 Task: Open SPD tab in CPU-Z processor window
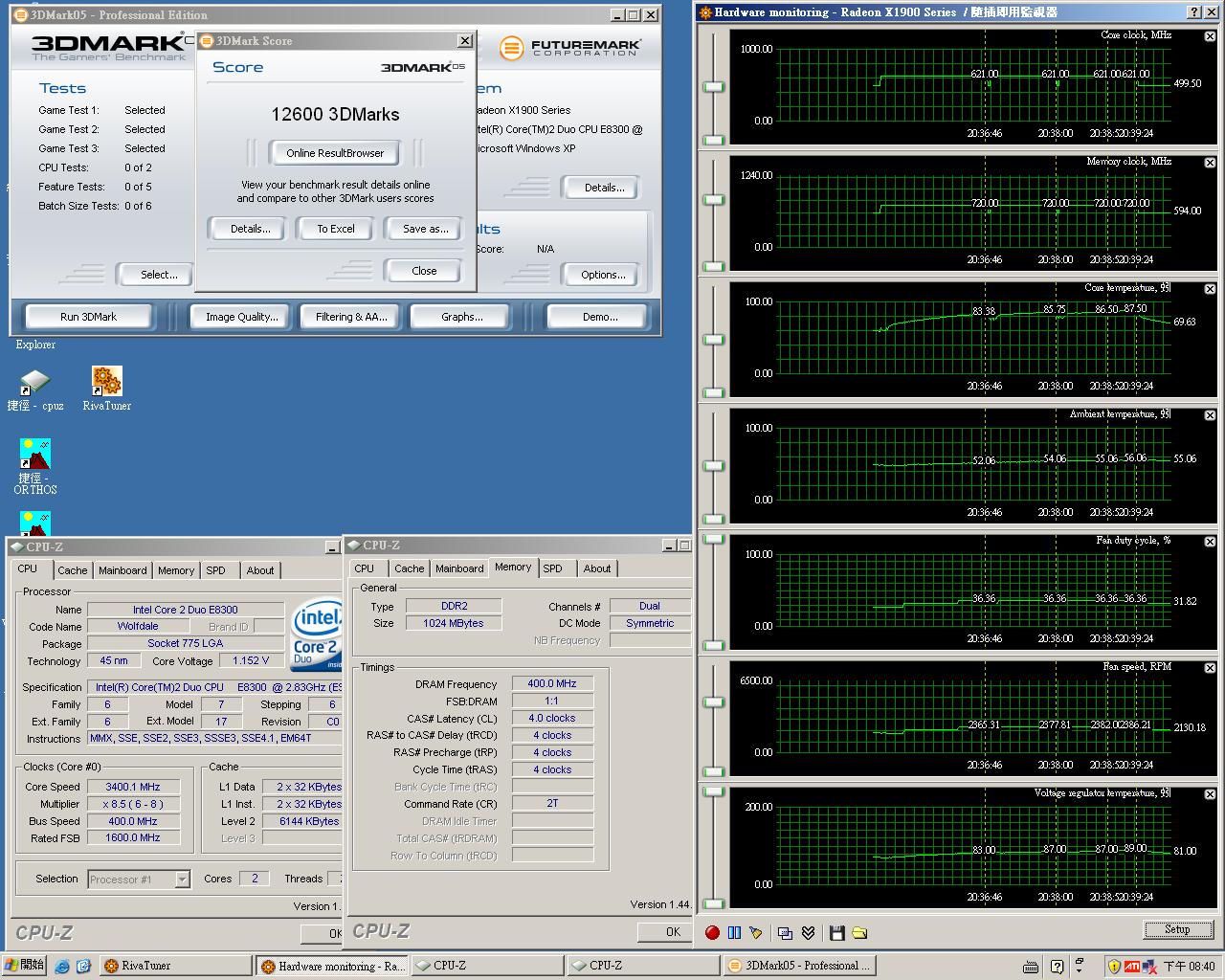(216, 570)
